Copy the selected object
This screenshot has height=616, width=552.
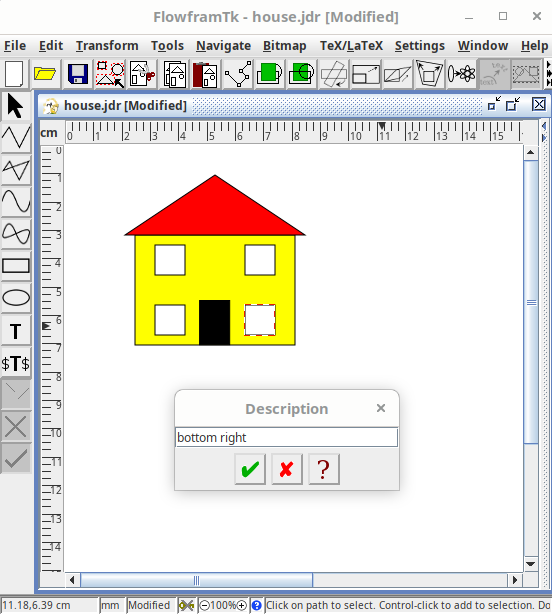[174, 74]
